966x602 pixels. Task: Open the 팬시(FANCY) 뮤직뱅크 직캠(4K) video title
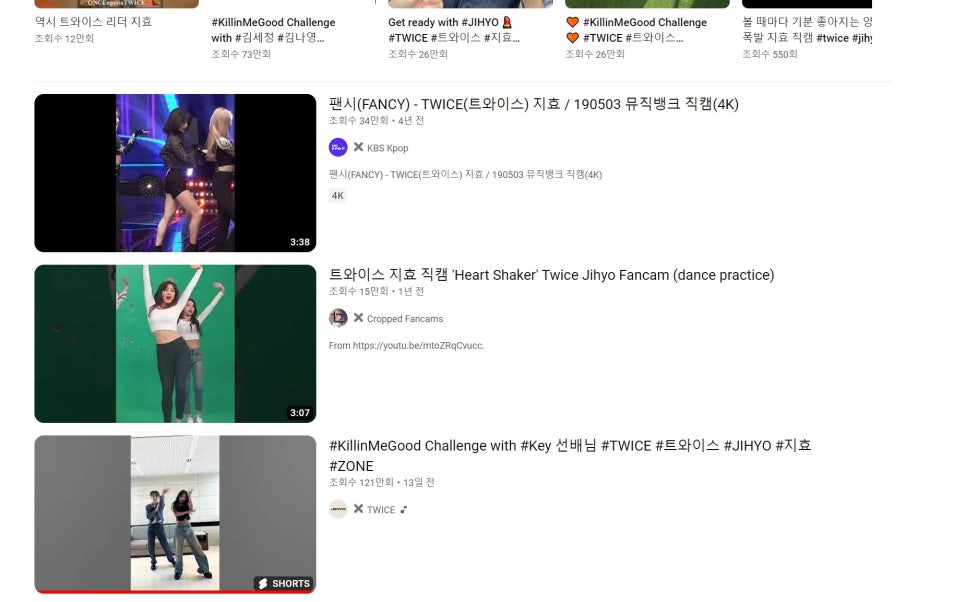[x=534, y=104]
